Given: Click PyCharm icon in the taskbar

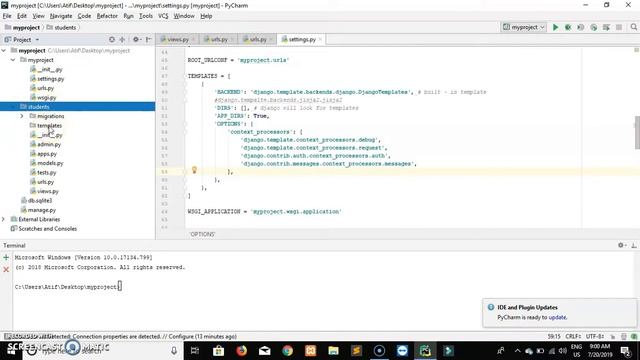Looking at the screenshot, I should 425,351.
